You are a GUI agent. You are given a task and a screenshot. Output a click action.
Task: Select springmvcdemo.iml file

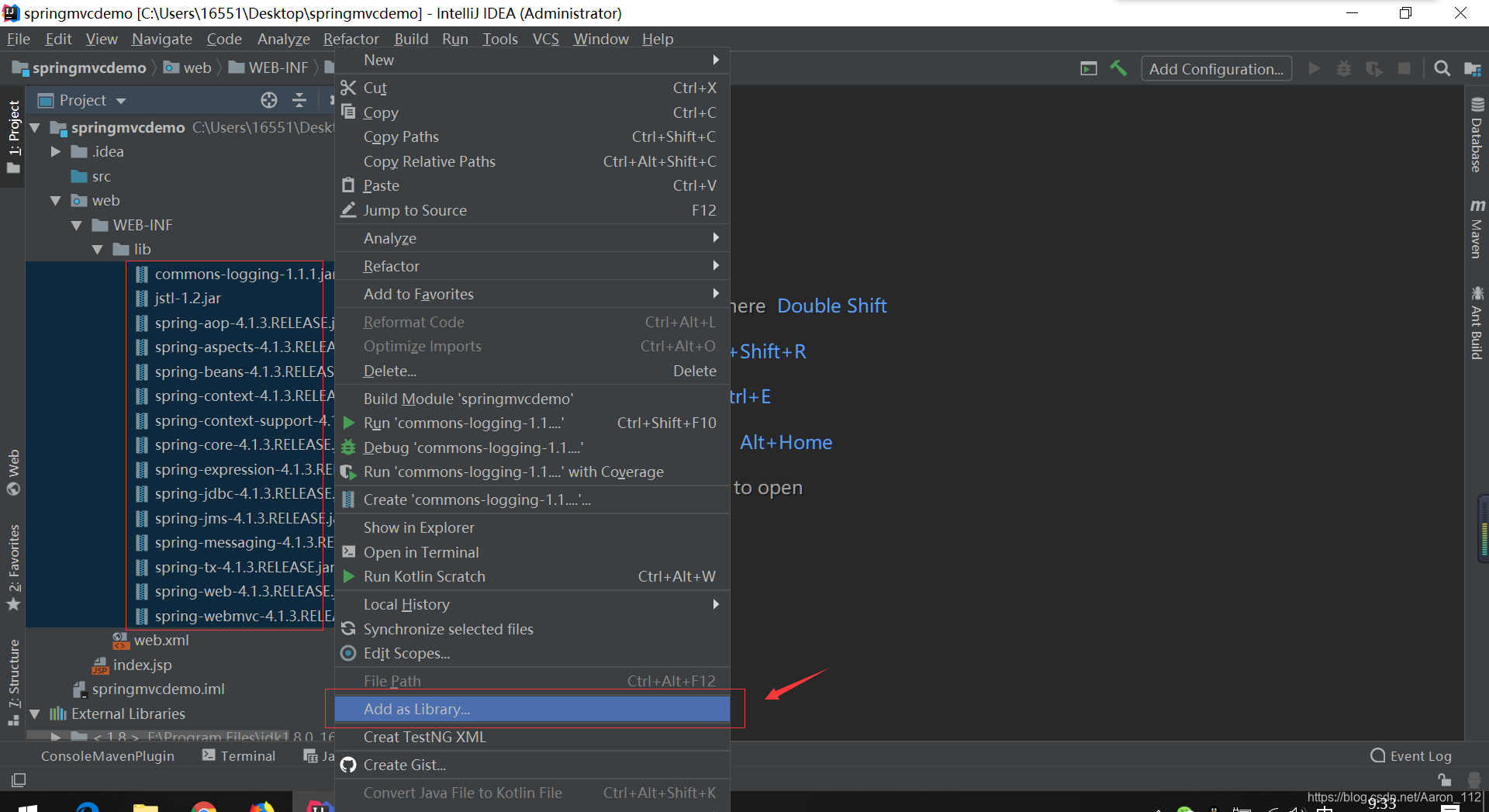pos(158,689)
